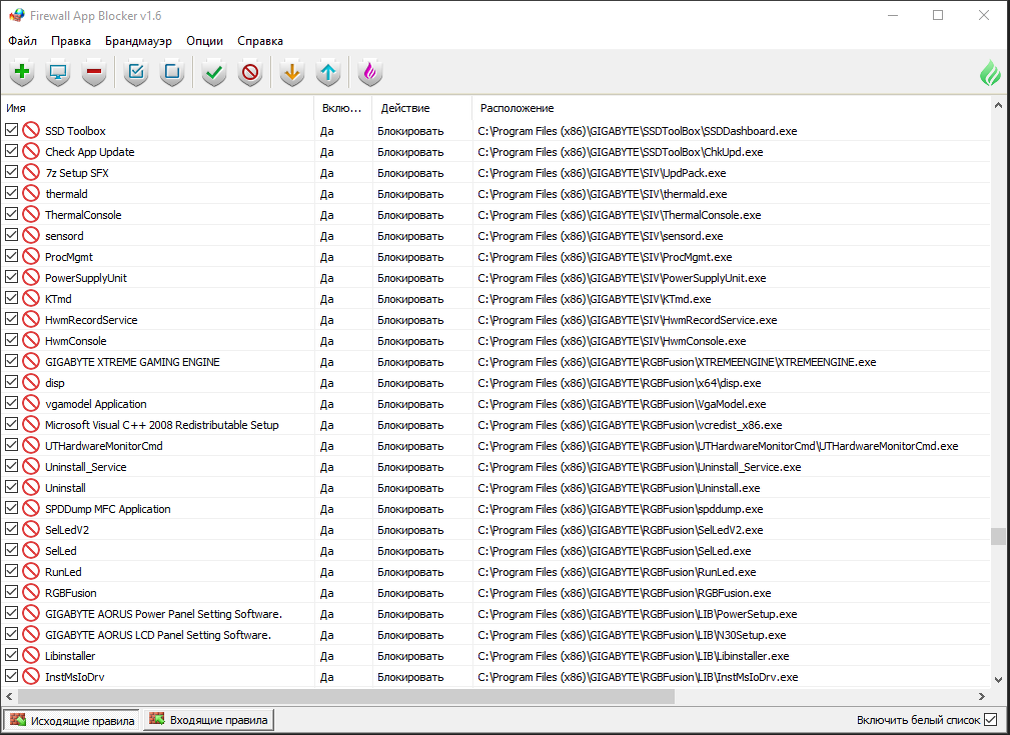The height and width of the screenshot is (735, 1010).
Task: Click the horizontal scrollbar thumb
Action: (x=346, y=696)
